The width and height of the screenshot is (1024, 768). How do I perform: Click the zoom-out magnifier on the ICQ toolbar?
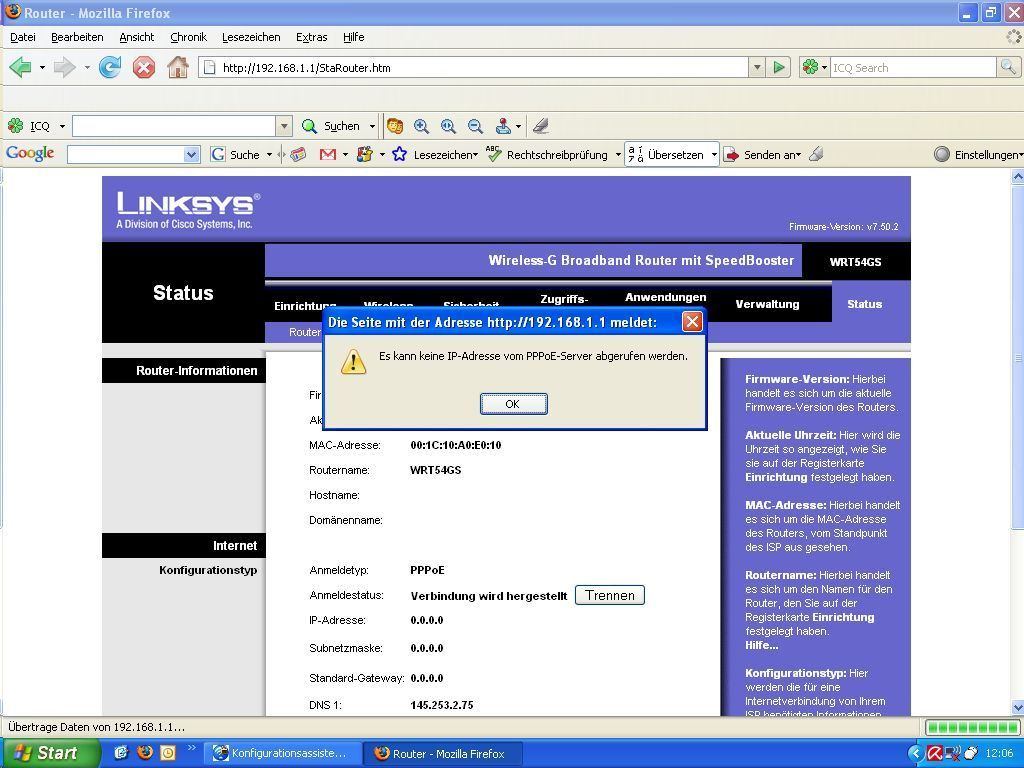pyautogui.click(x=475, y=125)
